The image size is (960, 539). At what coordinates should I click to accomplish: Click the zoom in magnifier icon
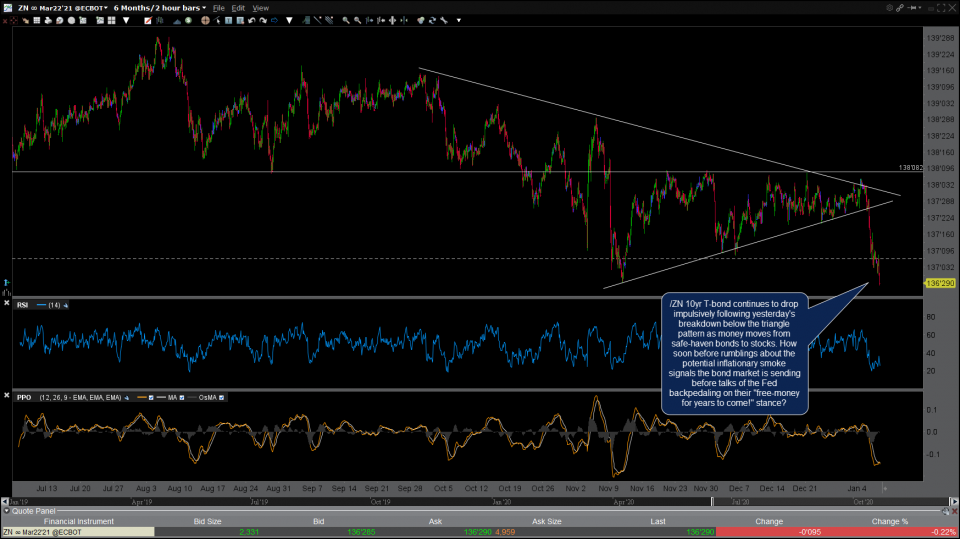[345, 19]
